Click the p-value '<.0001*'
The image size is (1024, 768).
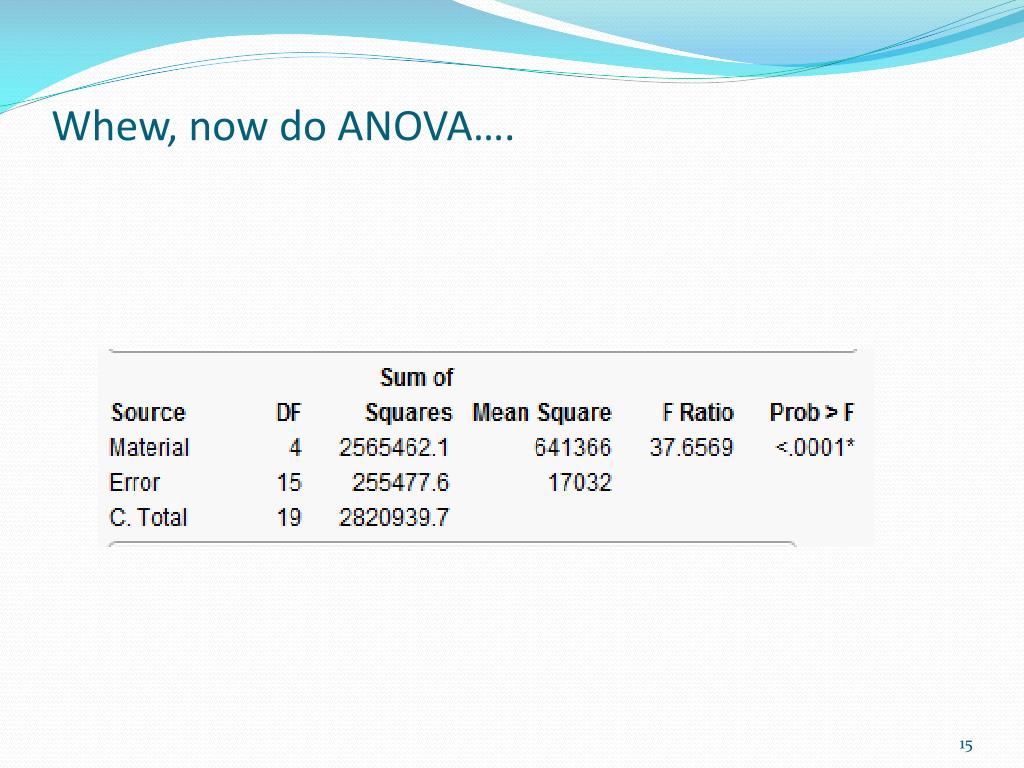point(814,448)
